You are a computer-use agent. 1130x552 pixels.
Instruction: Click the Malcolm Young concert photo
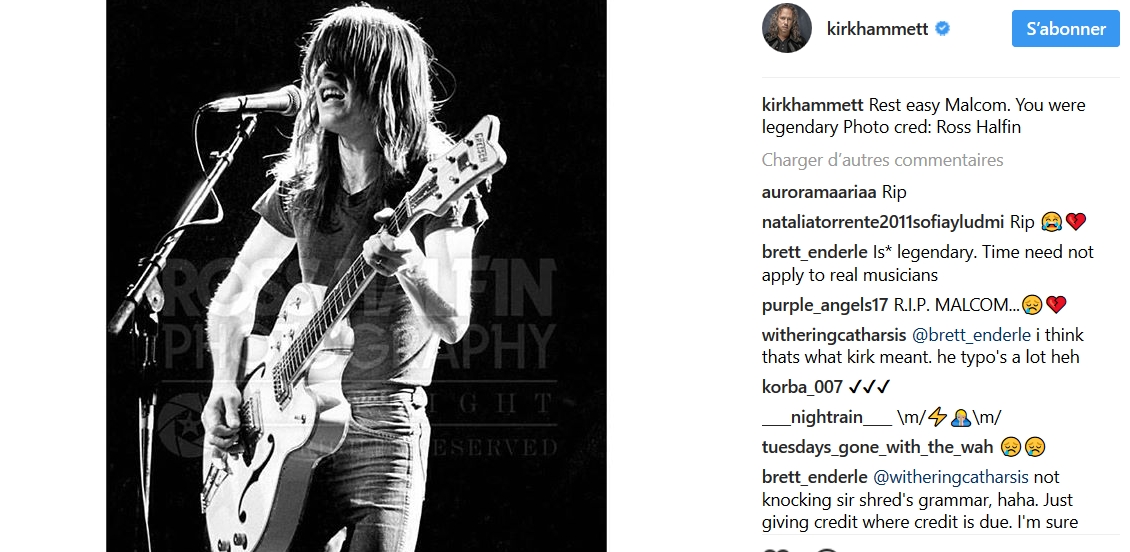pyautogui.click(x=356, y=276)
